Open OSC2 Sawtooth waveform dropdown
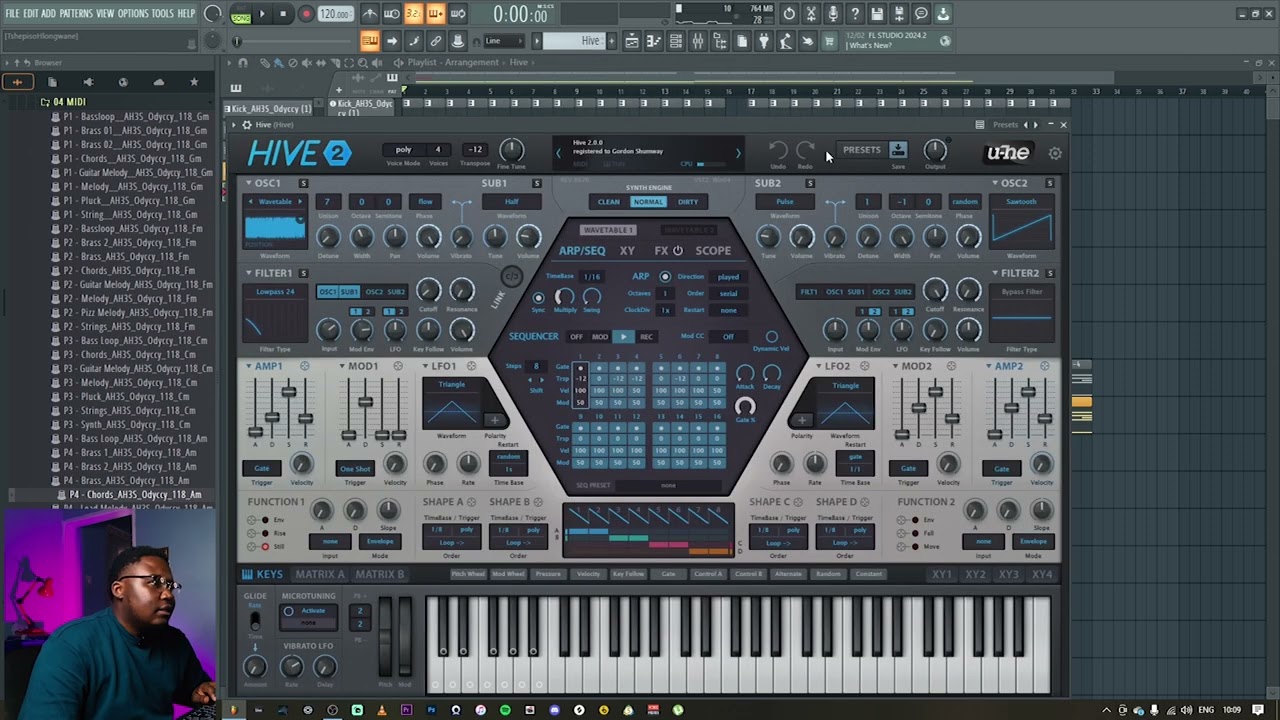This screenshot has width=1280, height=720. [x=1021, y=202]
